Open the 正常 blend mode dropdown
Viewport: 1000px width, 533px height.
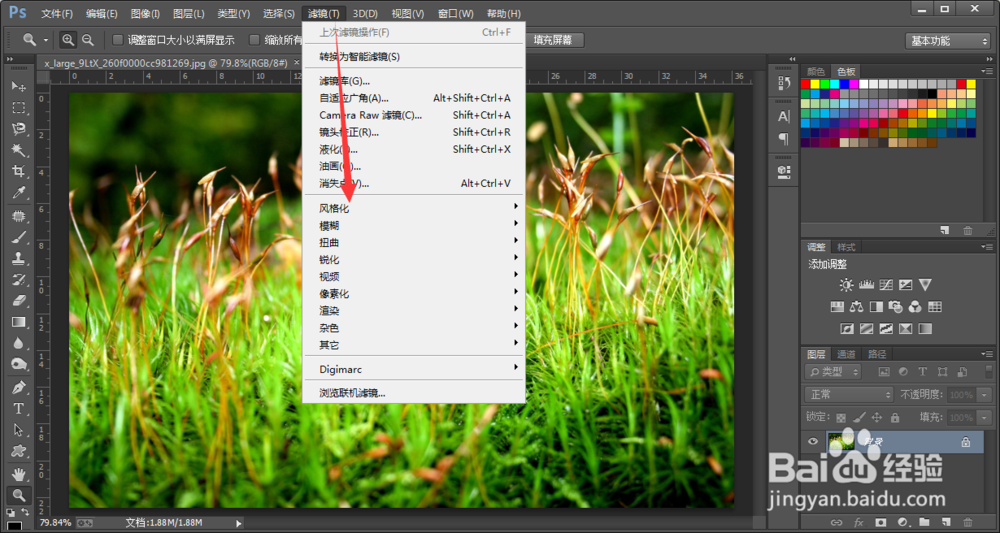[x=849, y=395]
